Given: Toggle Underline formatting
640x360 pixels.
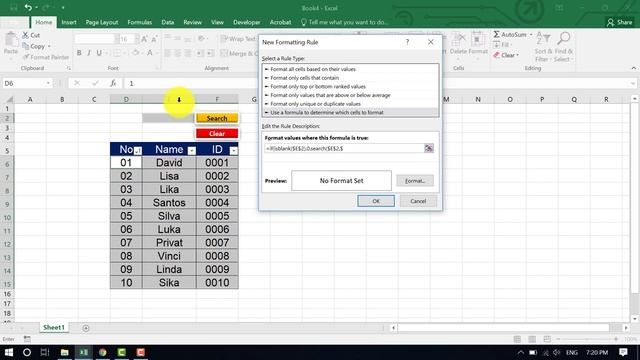Looking at the screenshot, I should pos(99,53).
